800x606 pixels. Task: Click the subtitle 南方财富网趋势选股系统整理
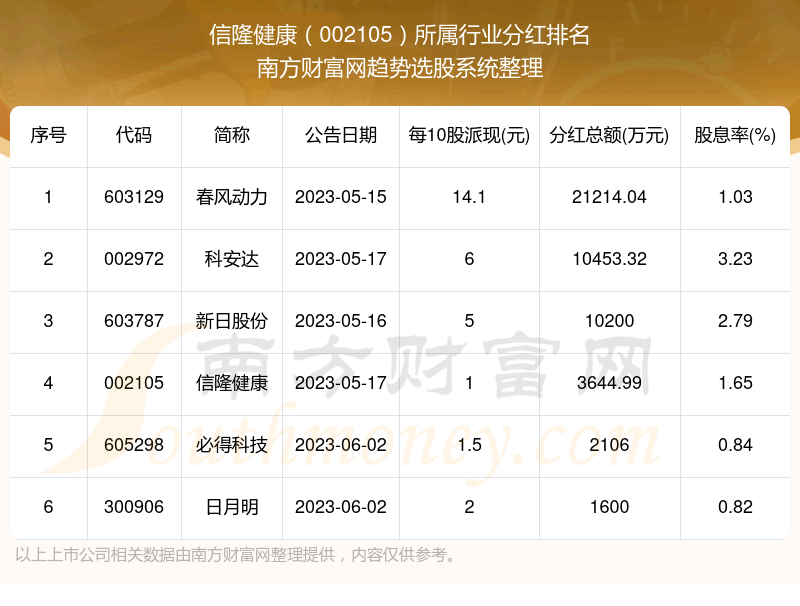pos(399,68)
